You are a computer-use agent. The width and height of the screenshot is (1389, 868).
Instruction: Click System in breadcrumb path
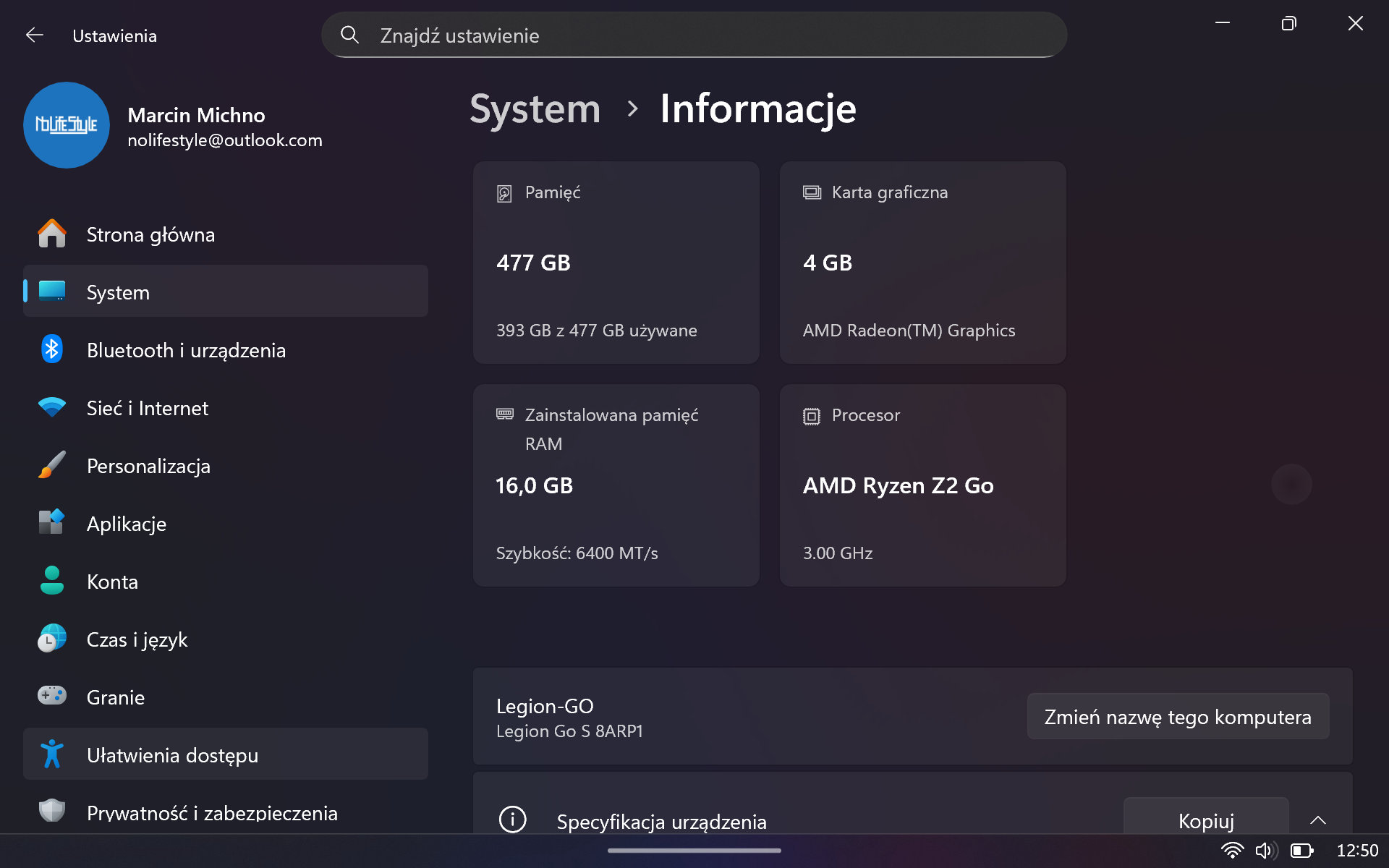point(535,109)
